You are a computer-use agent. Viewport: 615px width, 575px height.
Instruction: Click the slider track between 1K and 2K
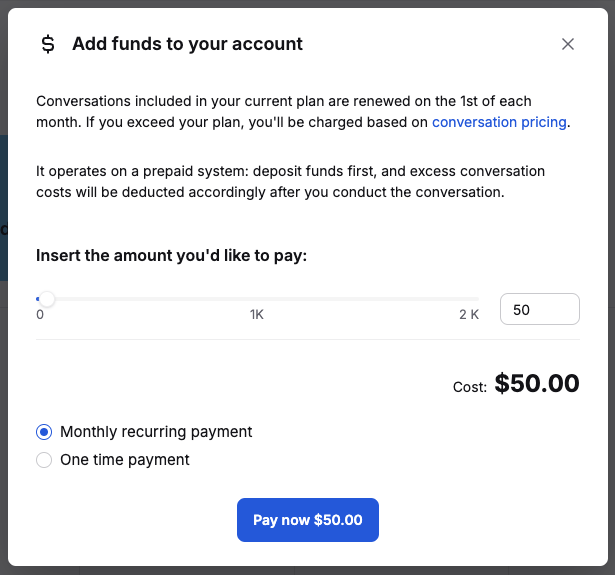pos(365,299)
